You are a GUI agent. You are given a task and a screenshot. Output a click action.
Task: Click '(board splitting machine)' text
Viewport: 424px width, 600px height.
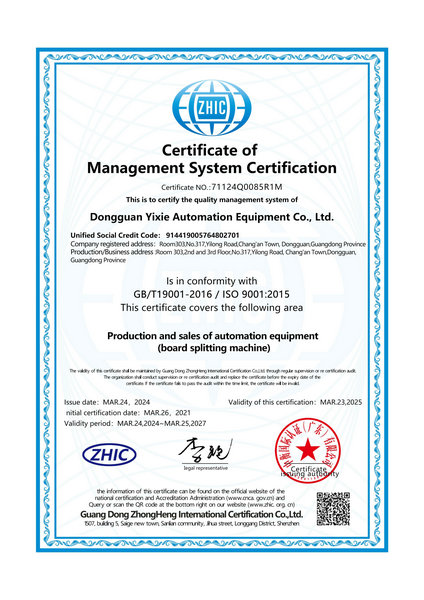[x=214, y=348]
